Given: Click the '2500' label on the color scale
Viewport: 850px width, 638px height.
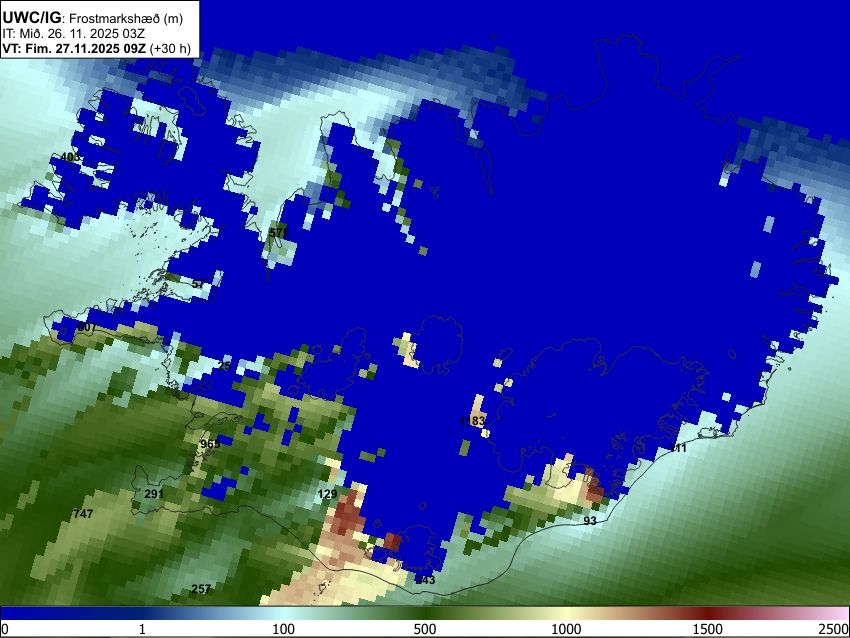Looking at the screenshot, I should (x=834, y=629).
